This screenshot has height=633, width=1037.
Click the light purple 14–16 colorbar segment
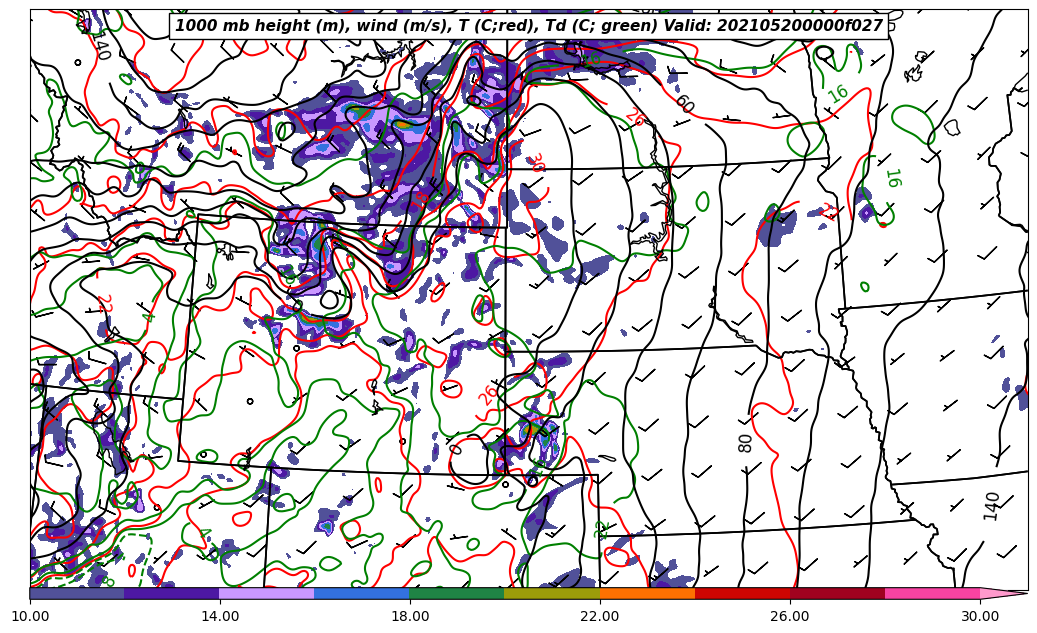pyautogui.click(x=267, y=593)
